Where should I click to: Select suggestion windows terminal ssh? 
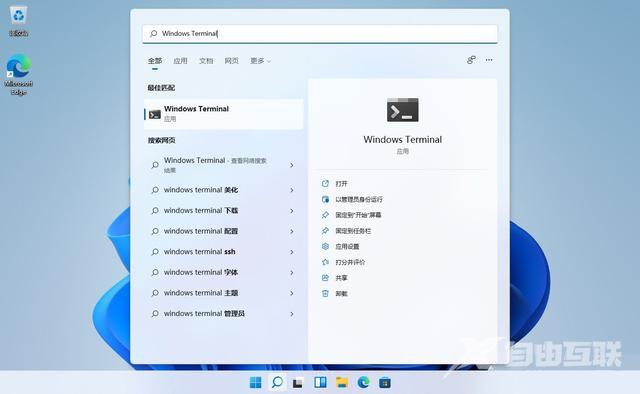coord(200,252)
